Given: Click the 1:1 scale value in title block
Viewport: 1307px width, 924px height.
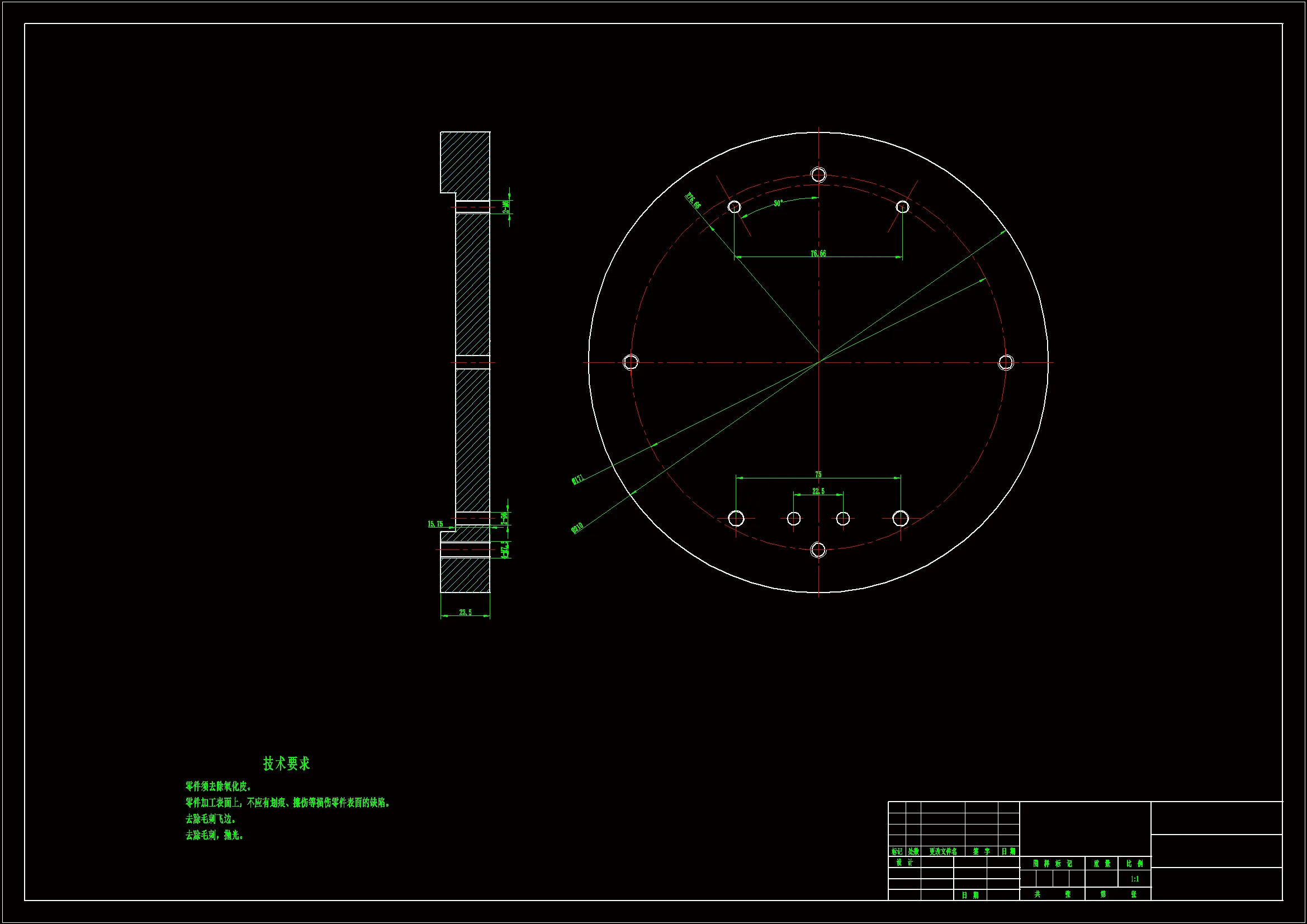Looking at the screenshot, I should (1134, 879).
